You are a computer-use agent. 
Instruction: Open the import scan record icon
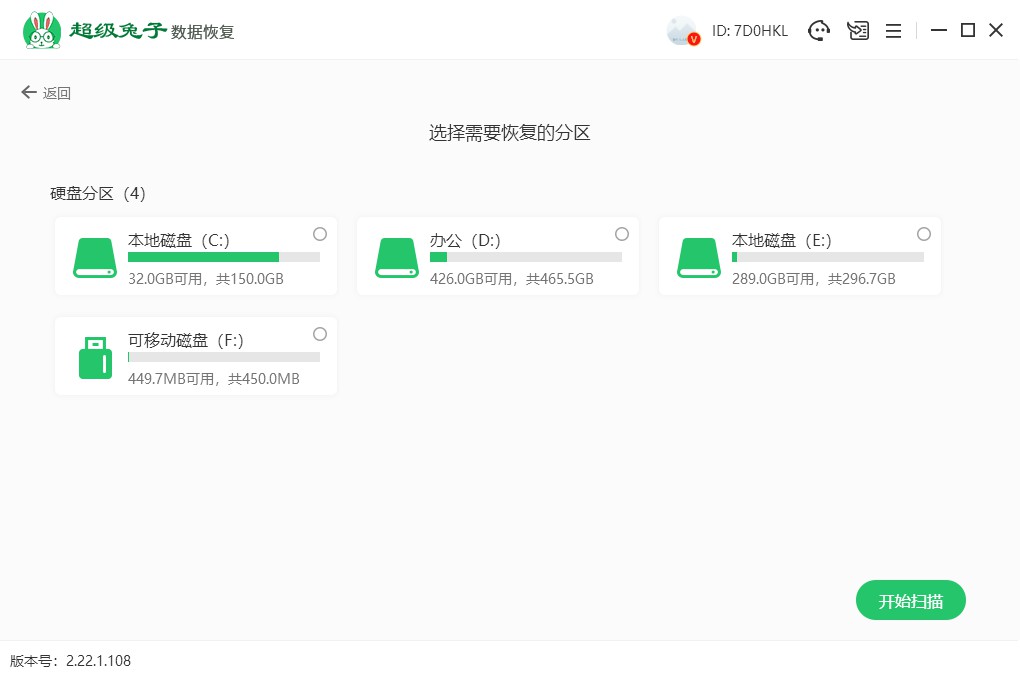[857, 31]
